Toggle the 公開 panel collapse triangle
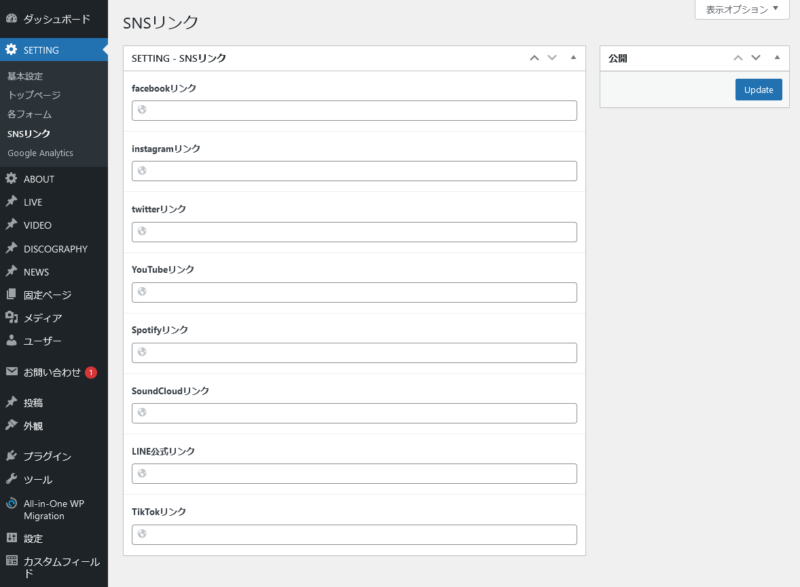800x587 pixels. [777, 58]
